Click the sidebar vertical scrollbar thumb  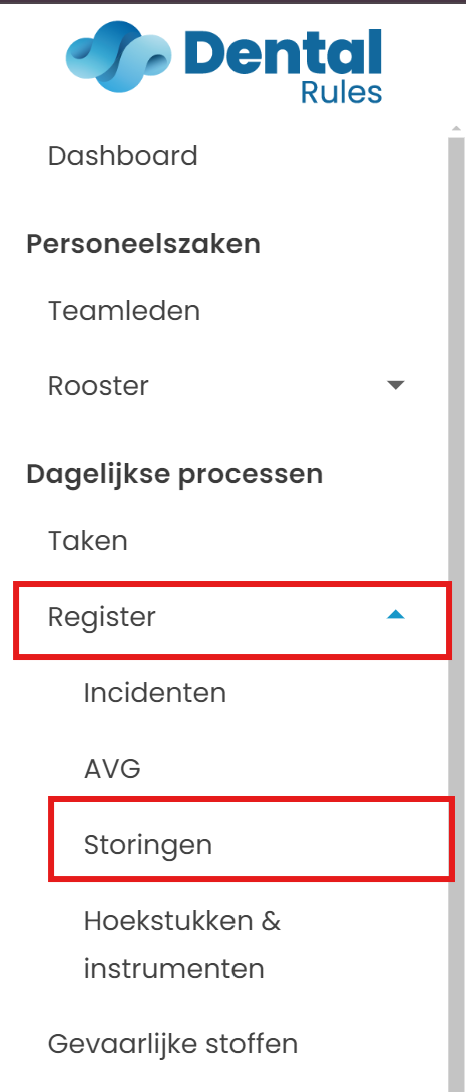click(456, 613)
